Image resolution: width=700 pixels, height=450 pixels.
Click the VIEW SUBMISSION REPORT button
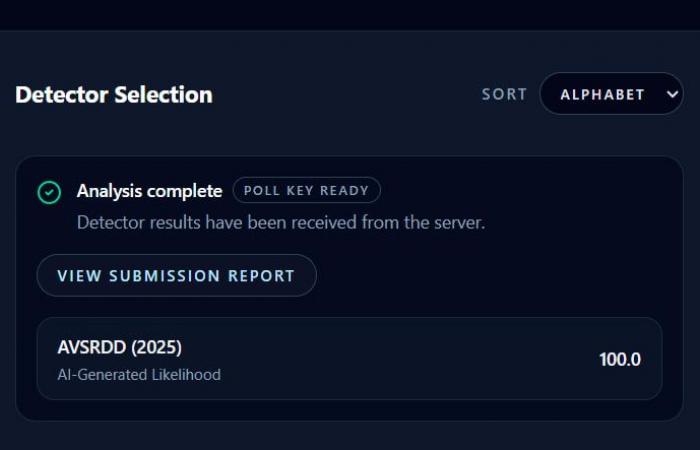176,276
